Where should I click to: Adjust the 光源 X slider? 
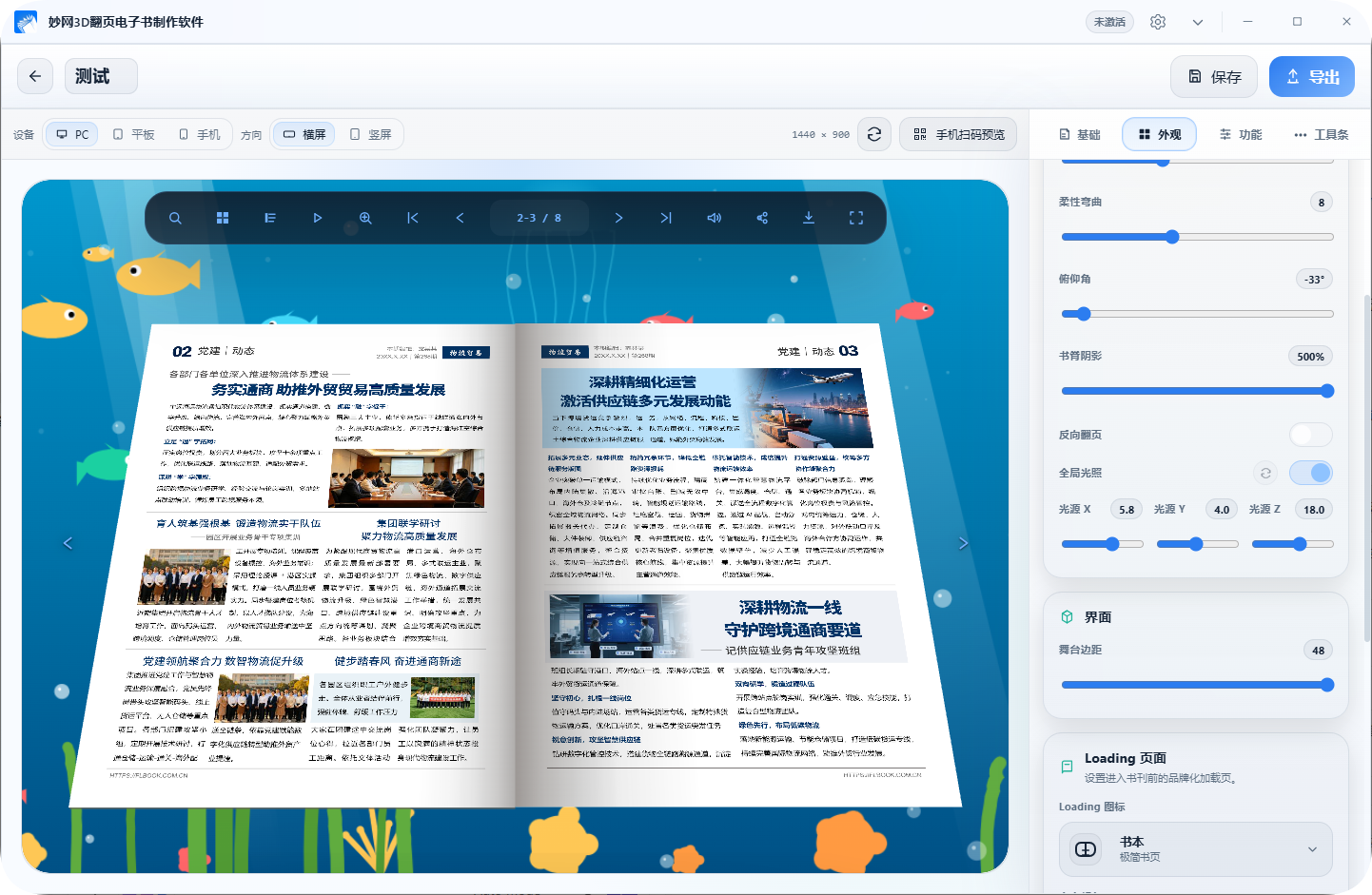(1102, 544)
